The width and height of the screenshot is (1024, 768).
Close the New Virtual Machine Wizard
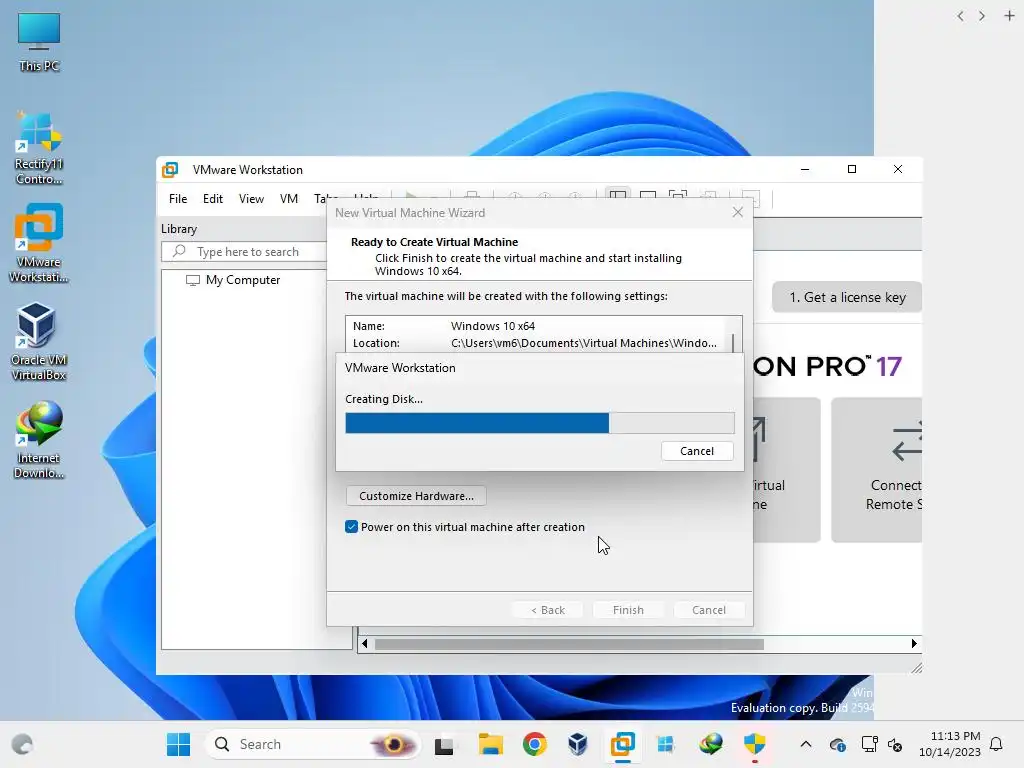click(x=737, y=212)
